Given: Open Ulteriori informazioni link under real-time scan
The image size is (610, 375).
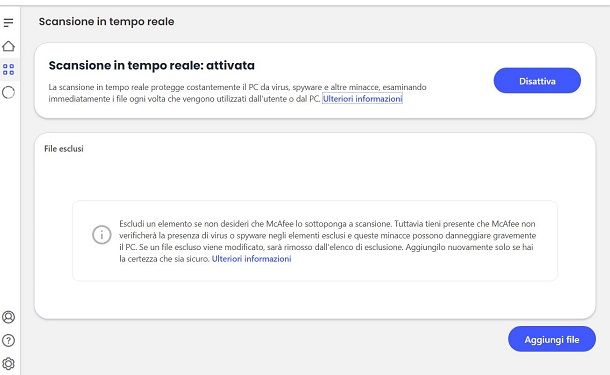Looking at the screenshot, I should coord(362,99).
